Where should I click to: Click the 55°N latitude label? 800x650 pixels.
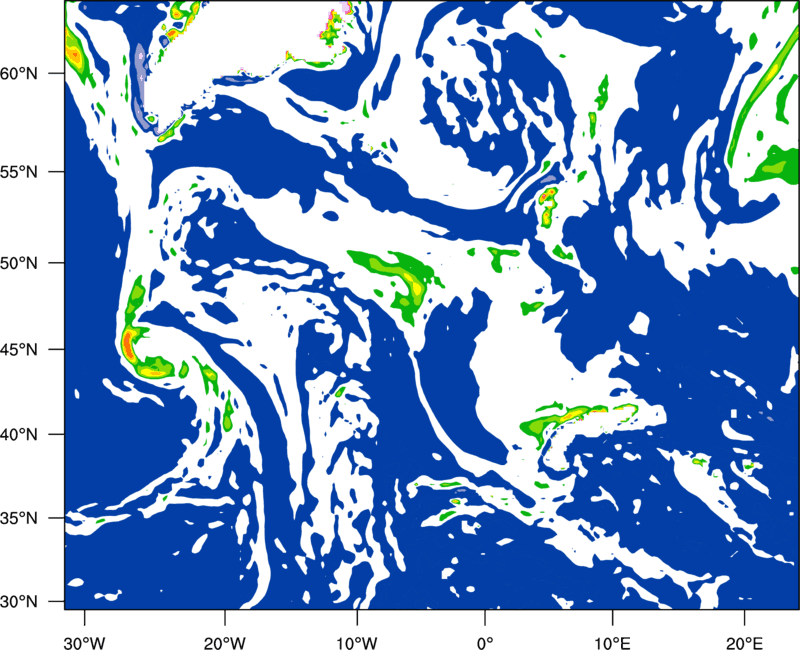(x=19, y=172)
